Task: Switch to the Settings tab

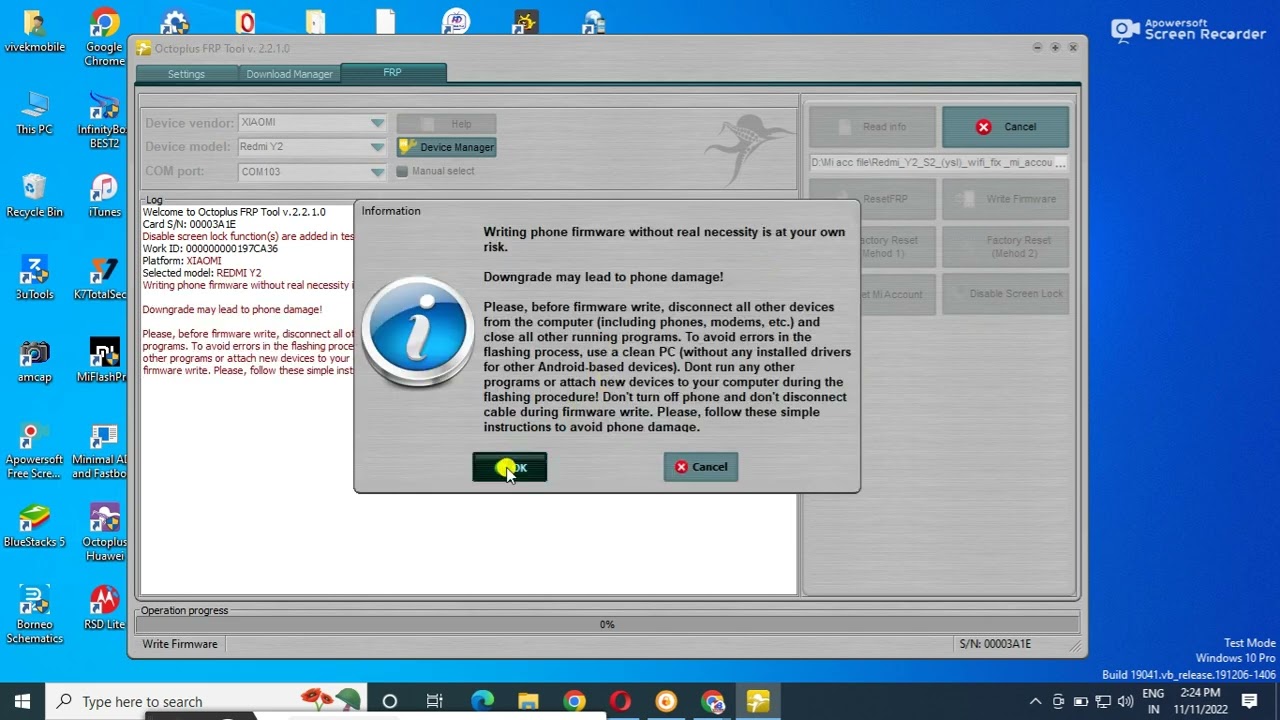Action: pos(186,74)
